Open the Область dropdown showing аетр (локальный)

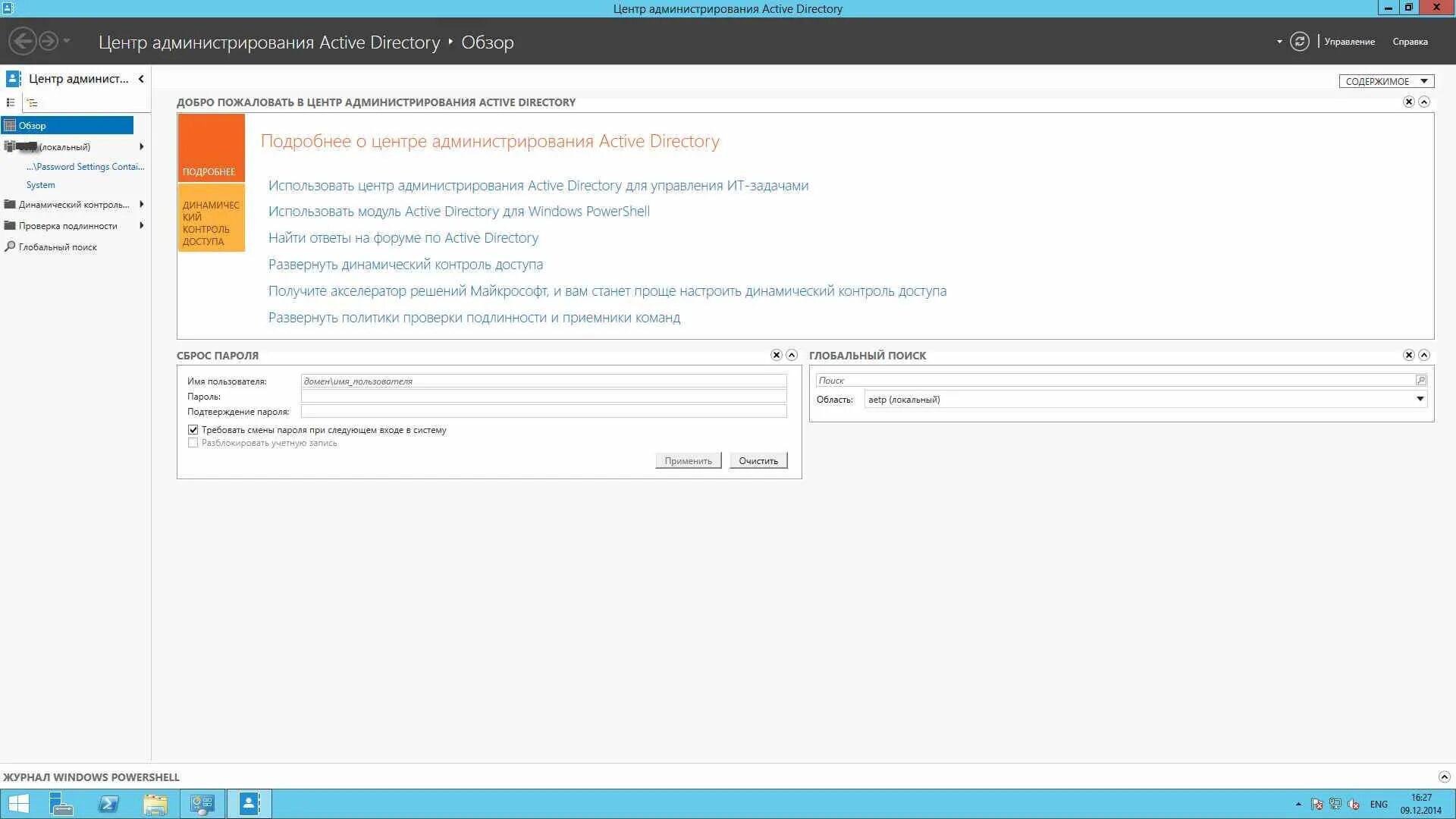coord(1419,399)
